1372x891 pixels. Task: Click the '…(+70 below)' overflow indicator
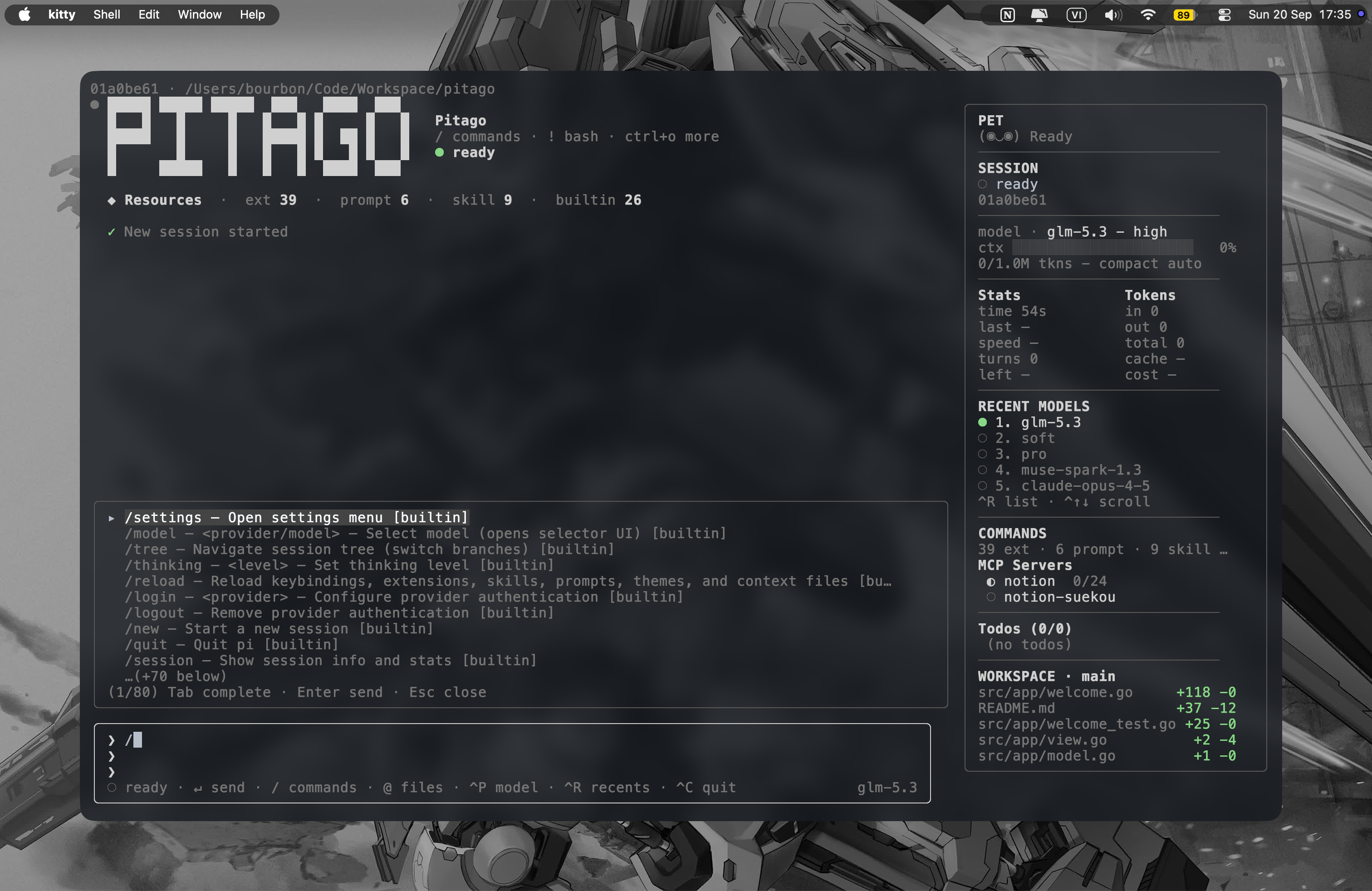175,676
